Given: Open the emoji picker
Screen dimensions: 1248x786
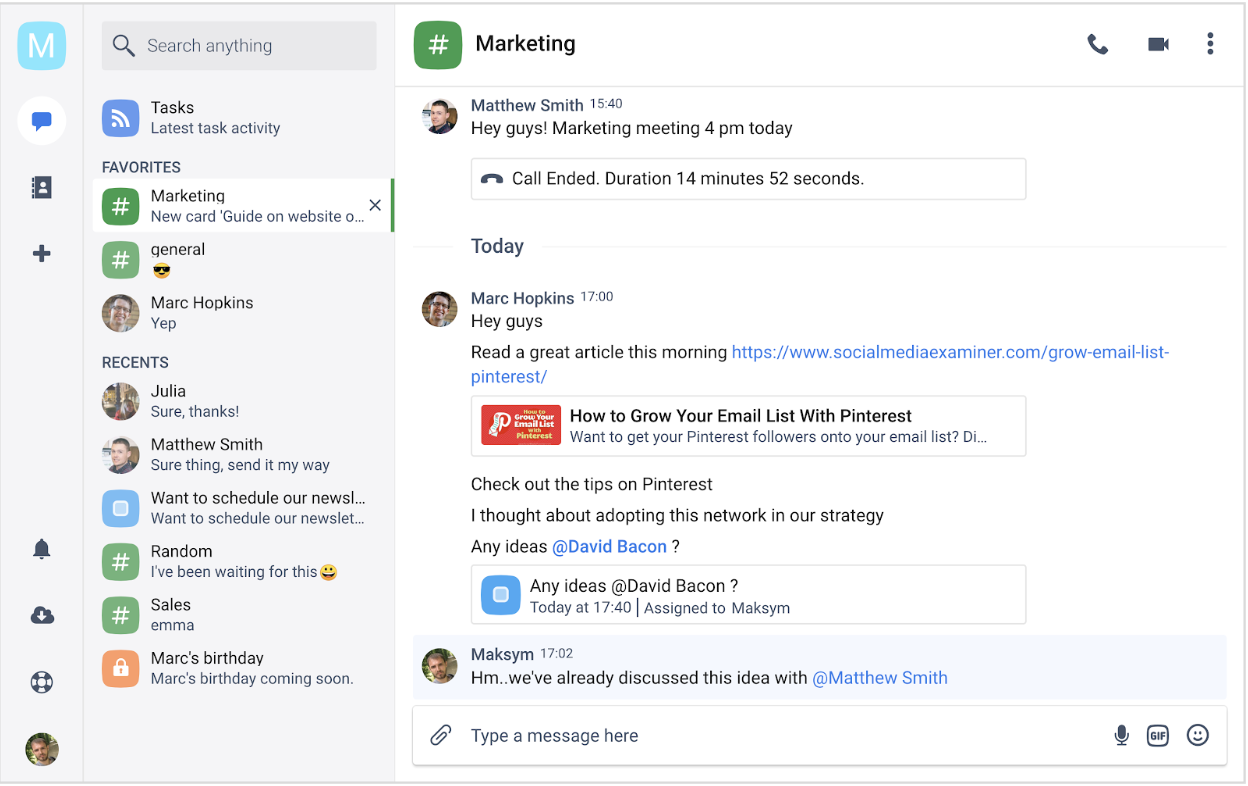Looking at the screenshot, I should (1197, 736).
